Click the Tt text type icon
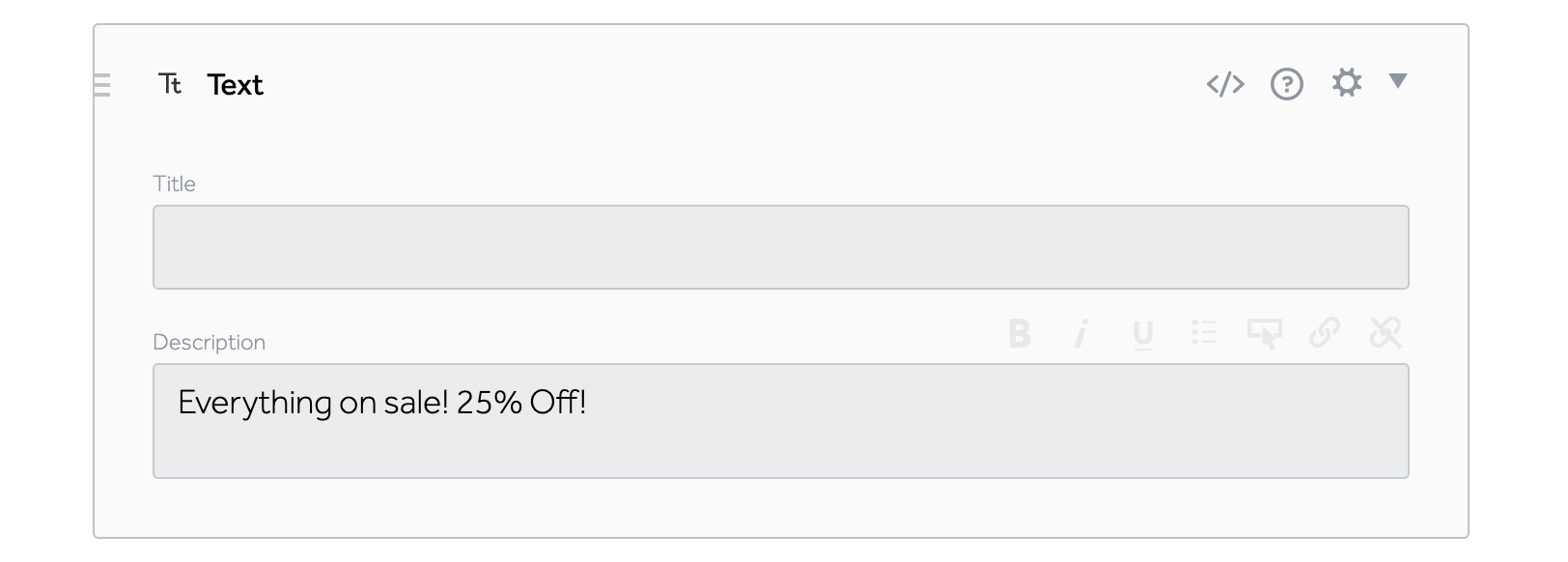 point(171,85)
